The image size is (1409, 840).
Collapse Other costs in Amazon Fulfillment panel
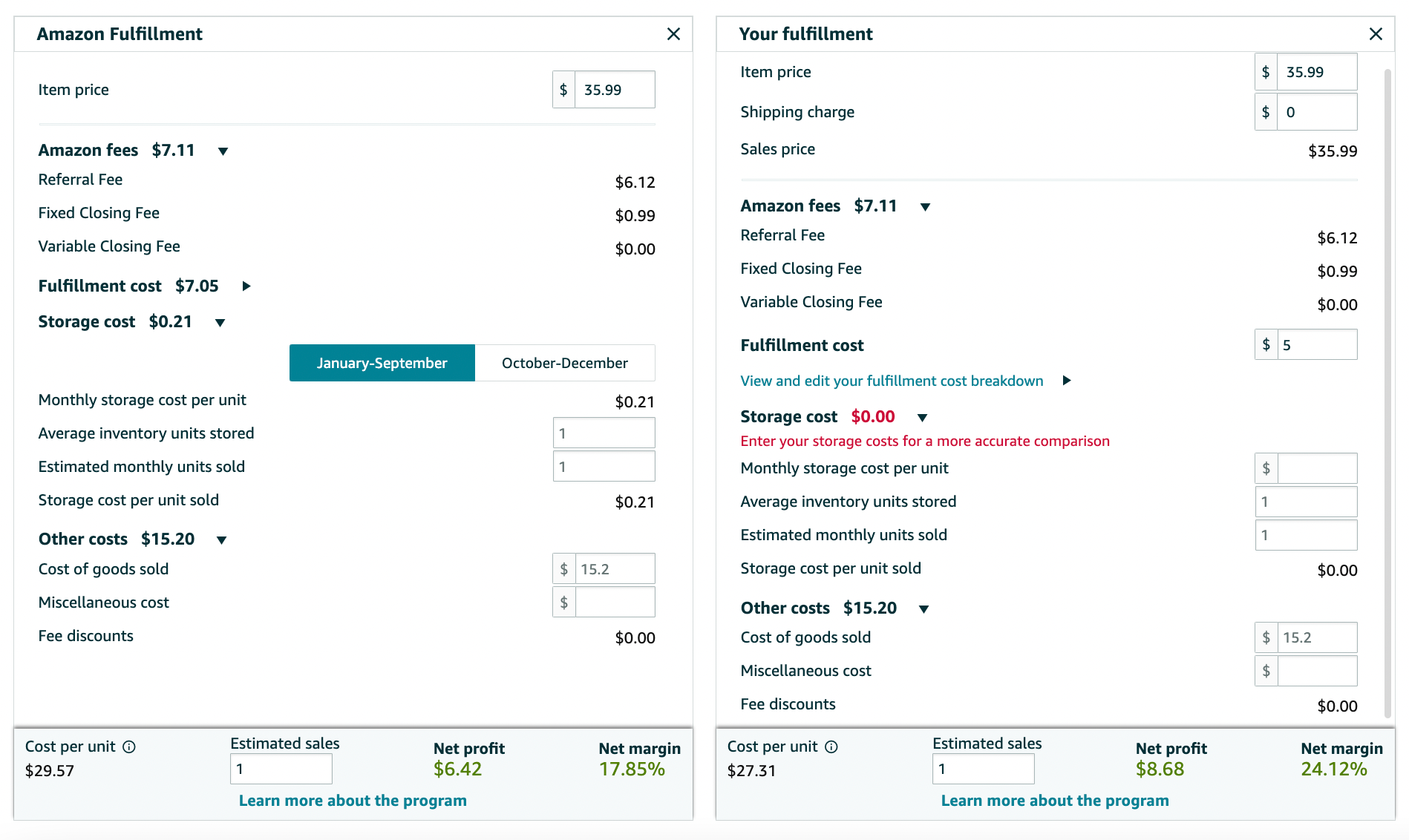221,540
